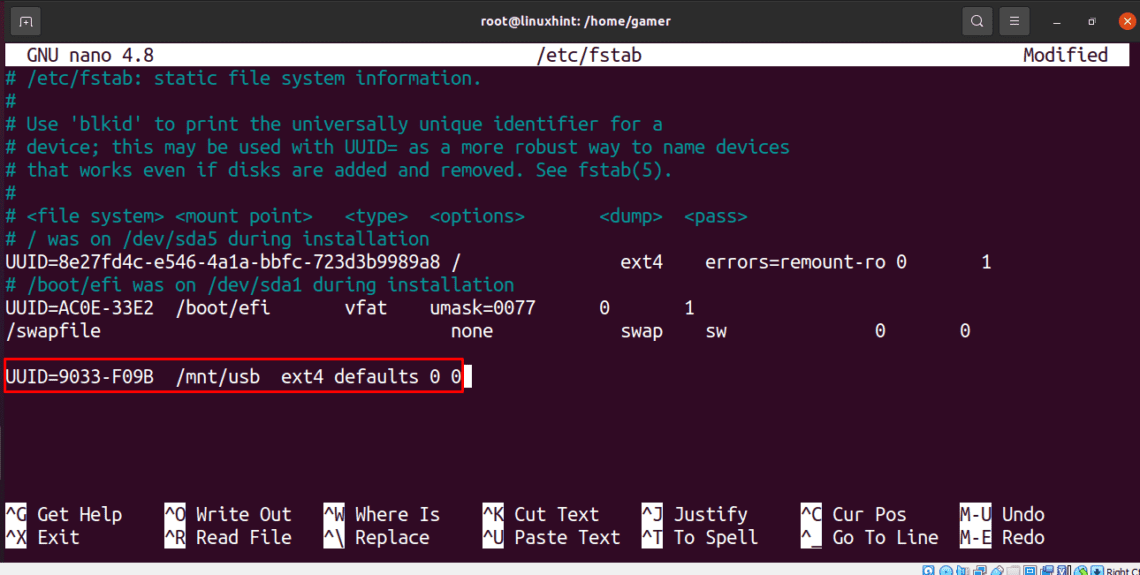Click the none mount point on swapfile line

tap(472, 331)
